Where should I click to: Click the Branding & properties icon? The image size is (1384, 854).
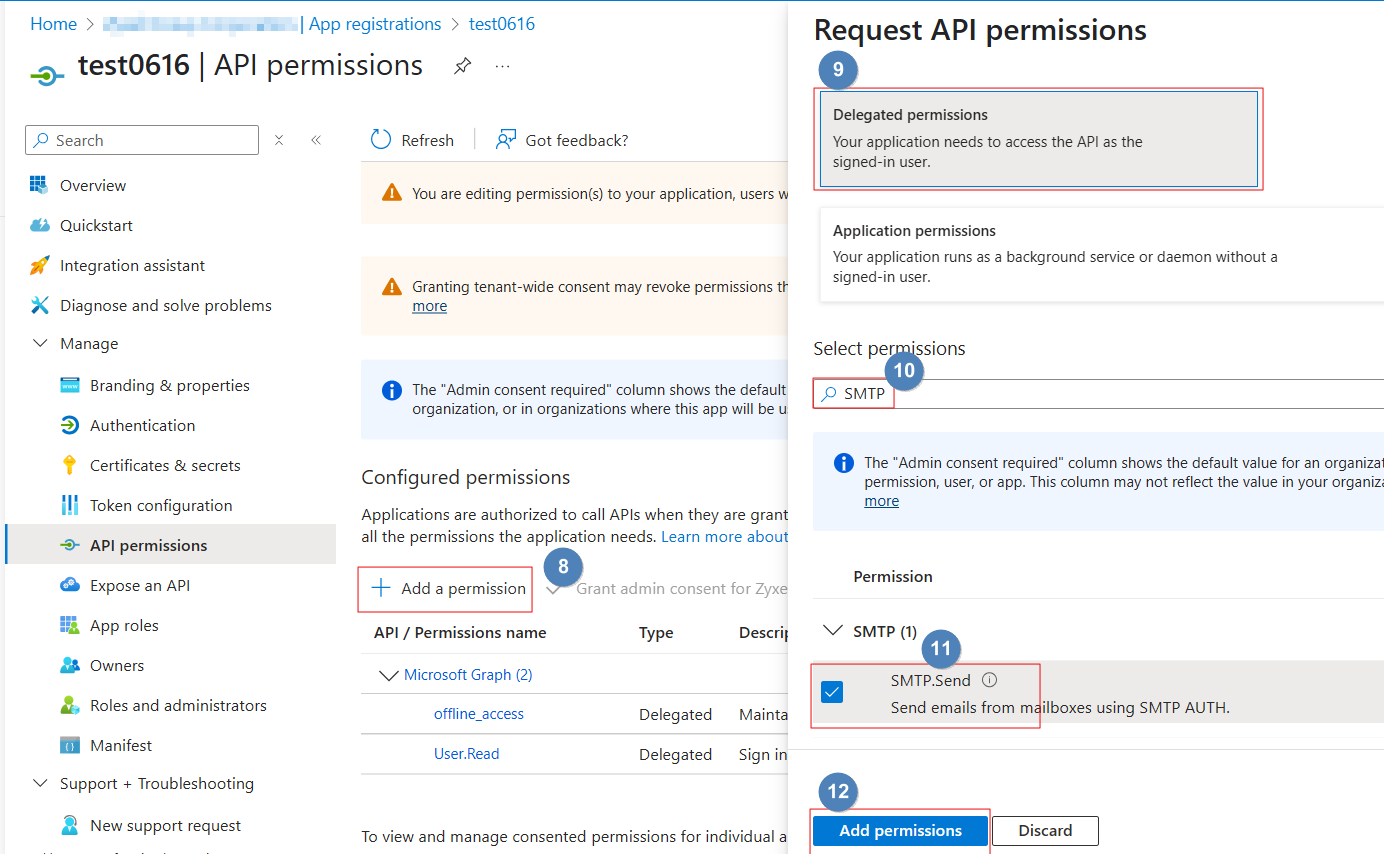coord(69,385)
